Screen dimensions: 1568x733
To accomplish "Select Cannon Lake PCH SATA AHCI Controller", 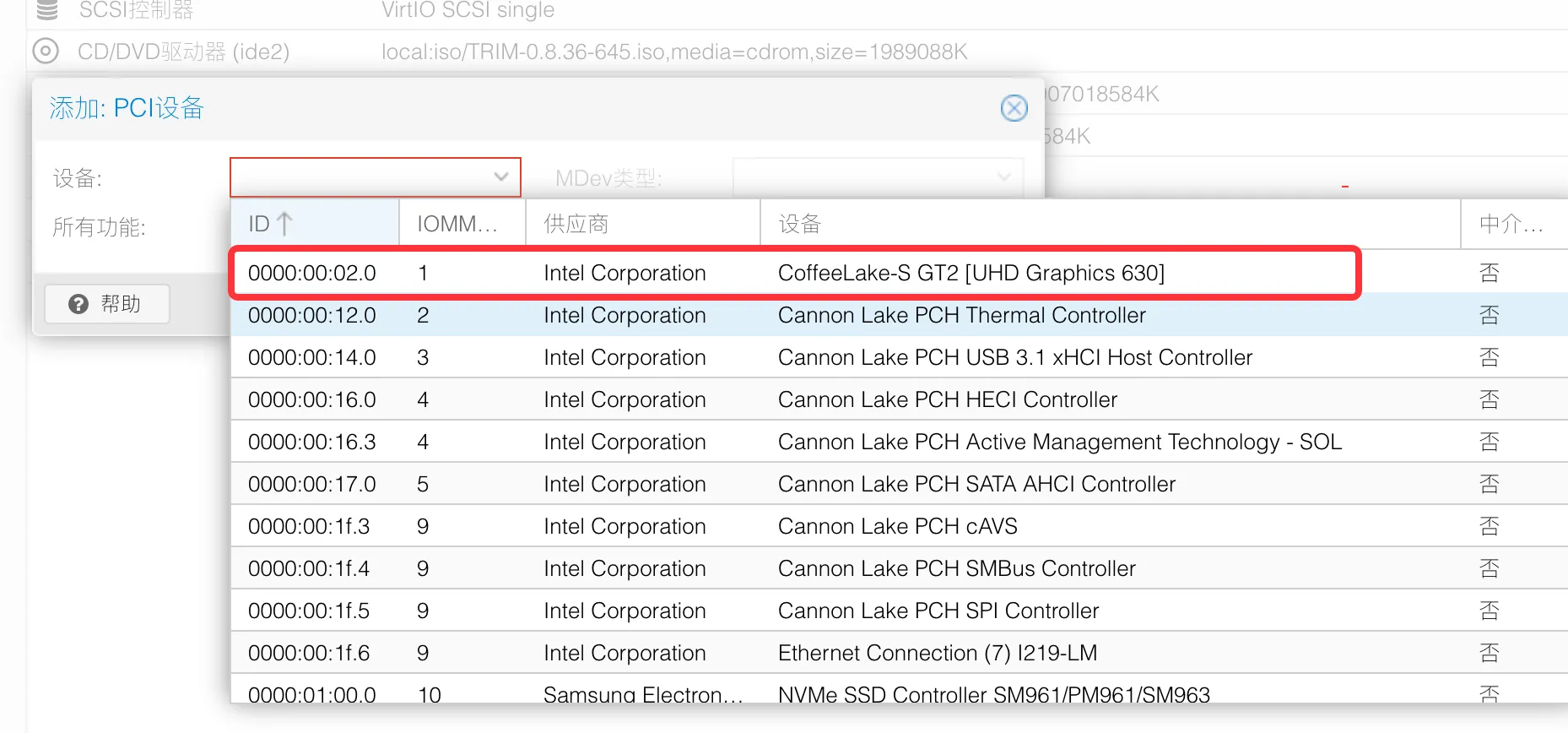I will pos(976,484).
